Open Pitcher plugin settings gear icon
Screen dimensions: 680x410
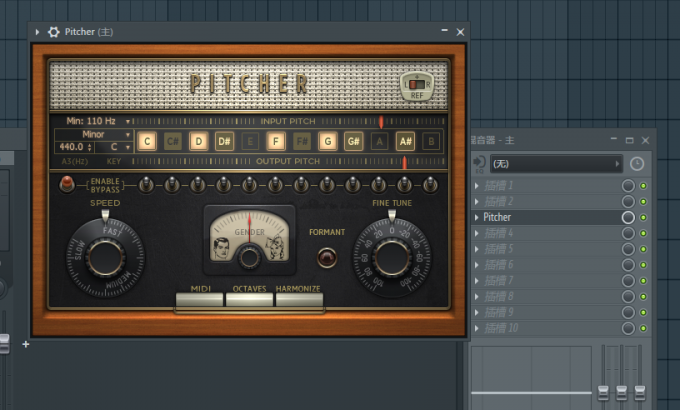(54, 32)
